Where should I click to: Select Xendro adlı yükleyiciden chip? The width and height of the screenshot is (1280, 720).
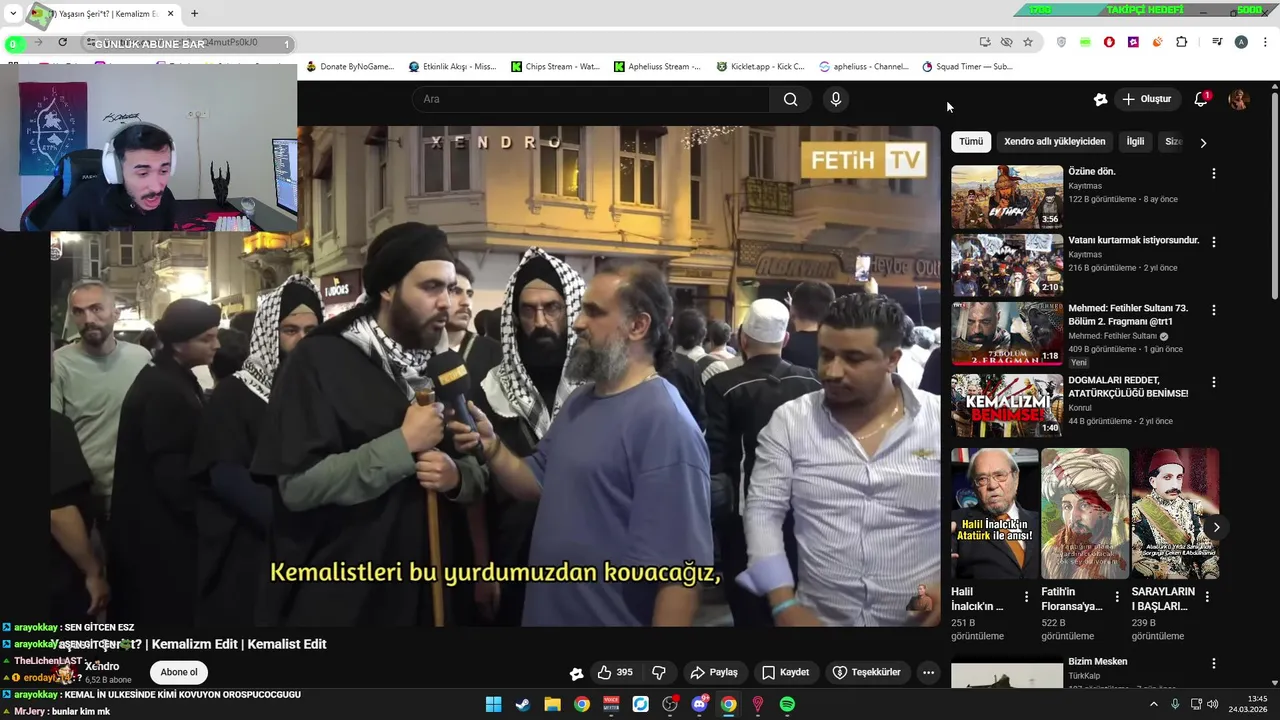tap(1054, 142)
